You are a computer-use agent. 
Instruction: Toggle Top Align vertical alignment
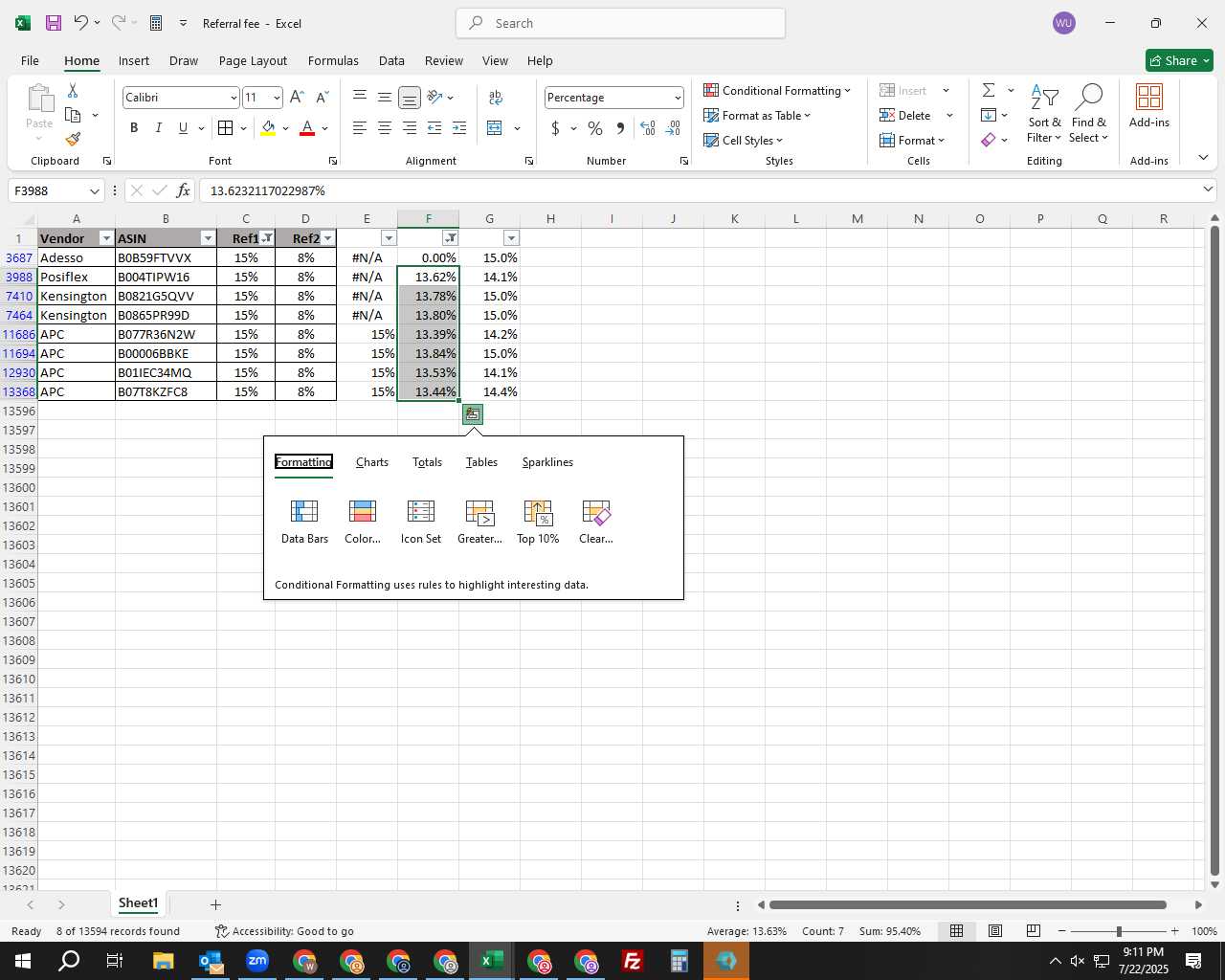360,97
